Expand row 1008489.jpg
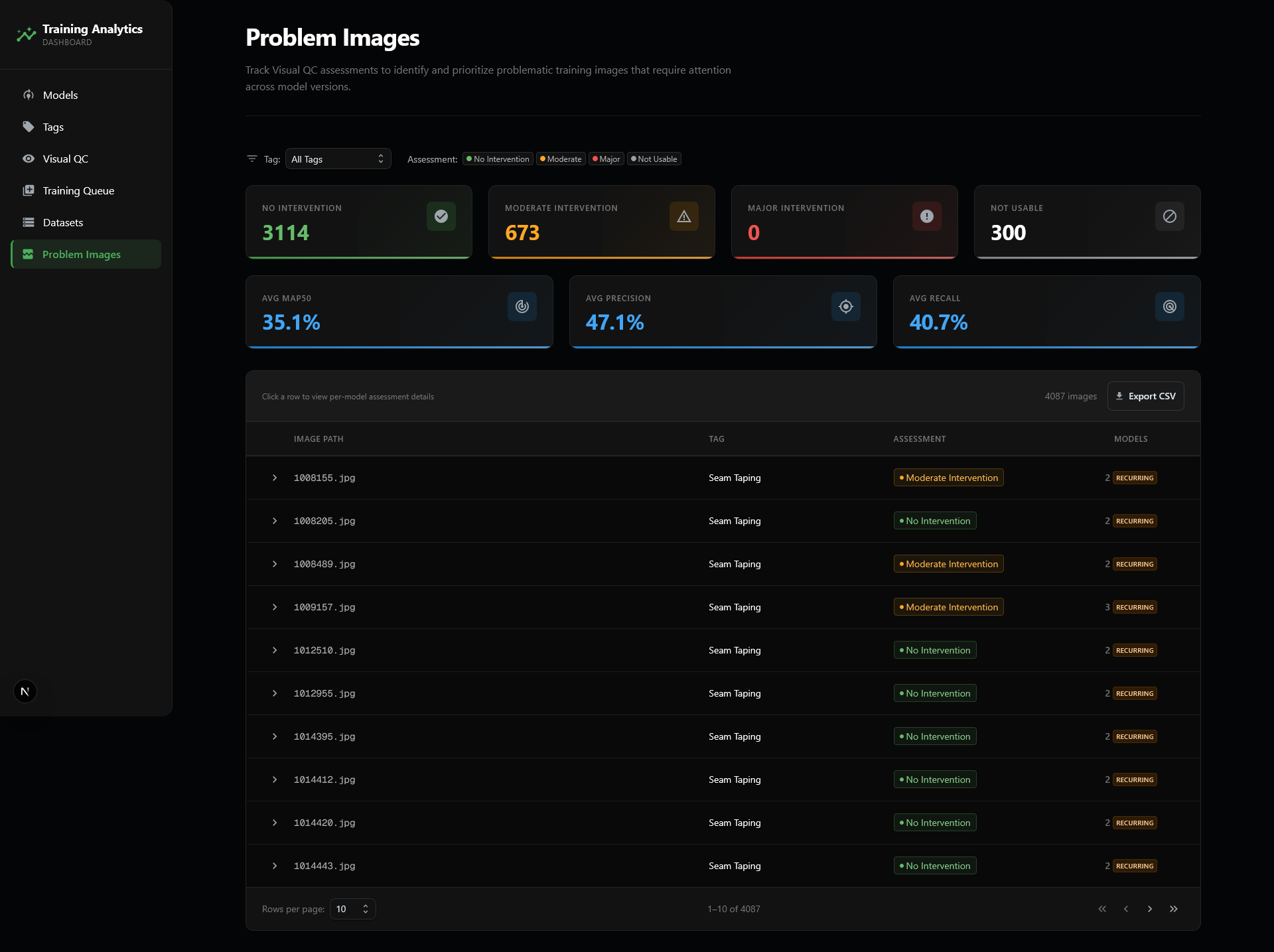The height and width of the screenshot is (952, 1274). pos(275,564)
